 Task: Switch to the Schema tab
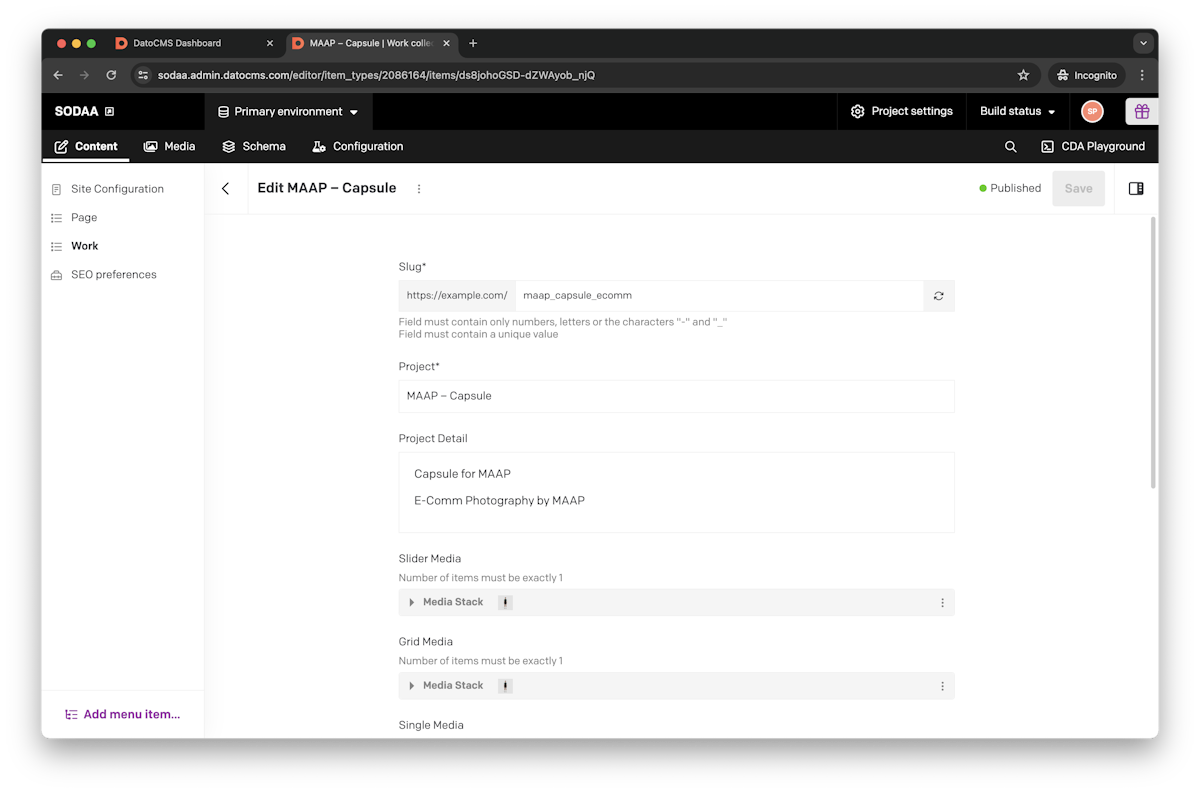point(254,146)
